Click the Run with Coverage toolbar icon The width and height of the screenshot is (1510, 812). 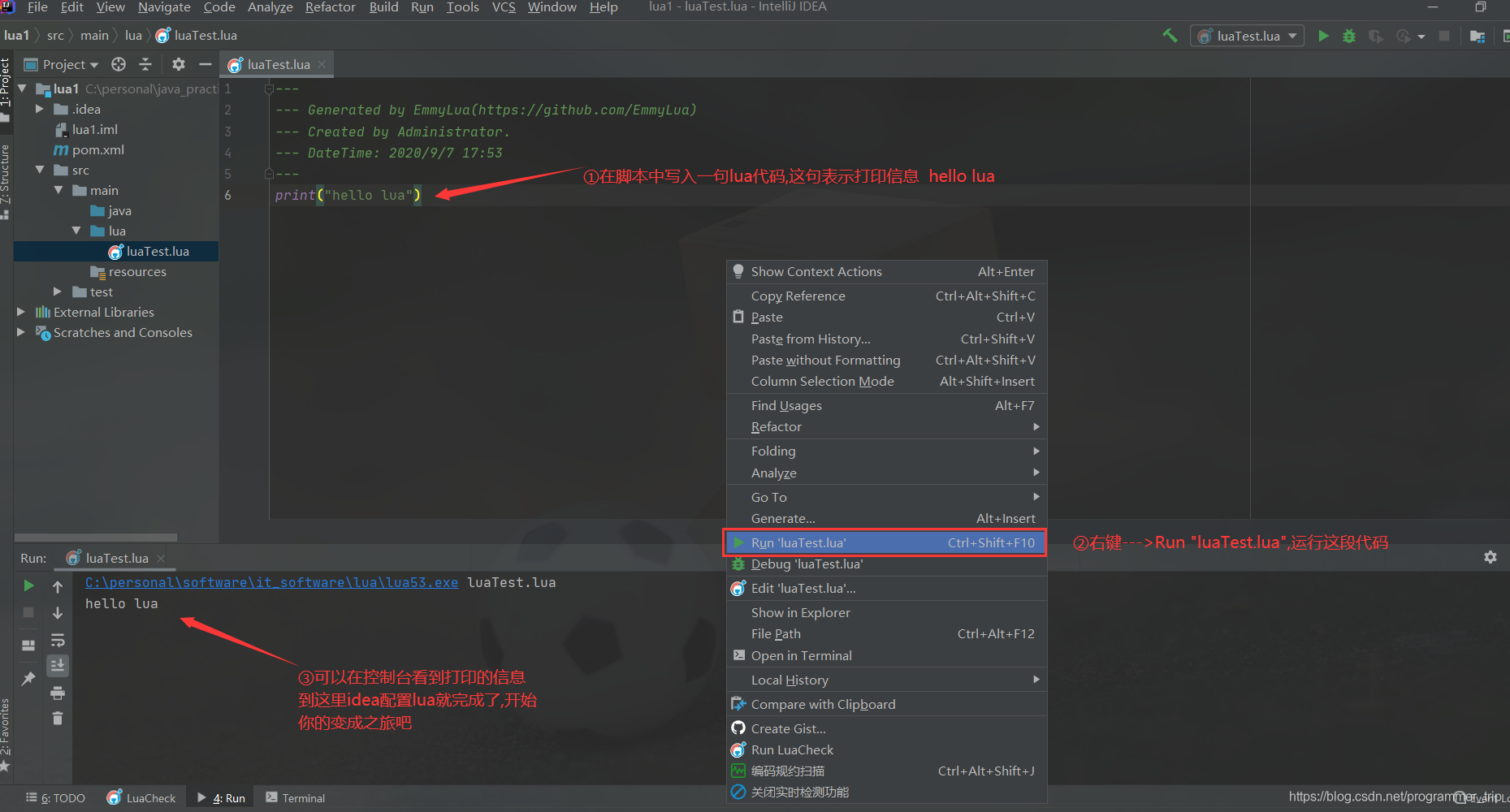pyautogui.click(x=1375, y=36)
